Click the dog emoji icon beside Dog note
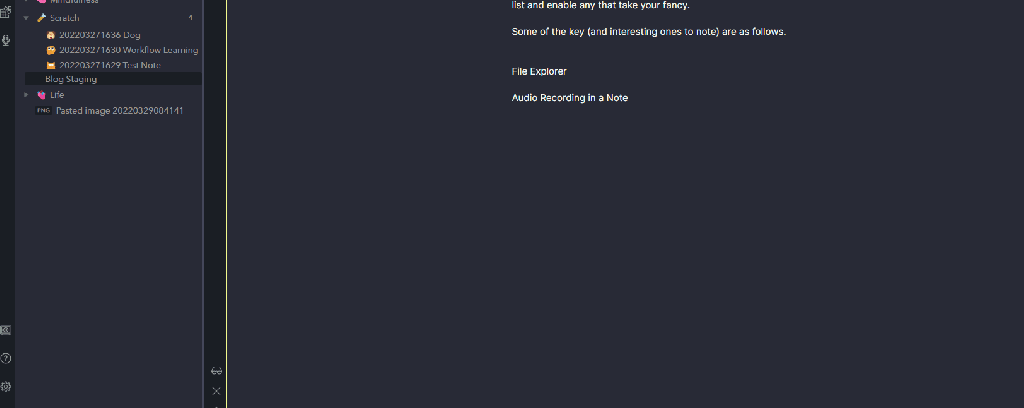The image size is (1024, 408). [51, 35]
